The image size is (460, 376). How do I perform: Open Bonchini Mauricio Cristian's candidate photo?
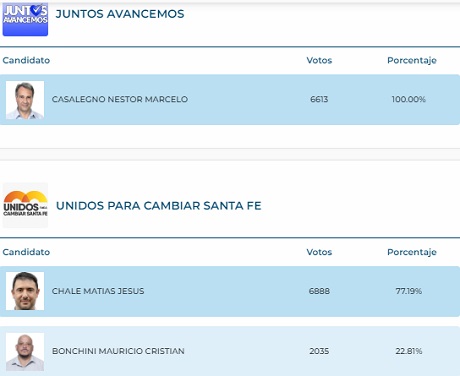25,352
